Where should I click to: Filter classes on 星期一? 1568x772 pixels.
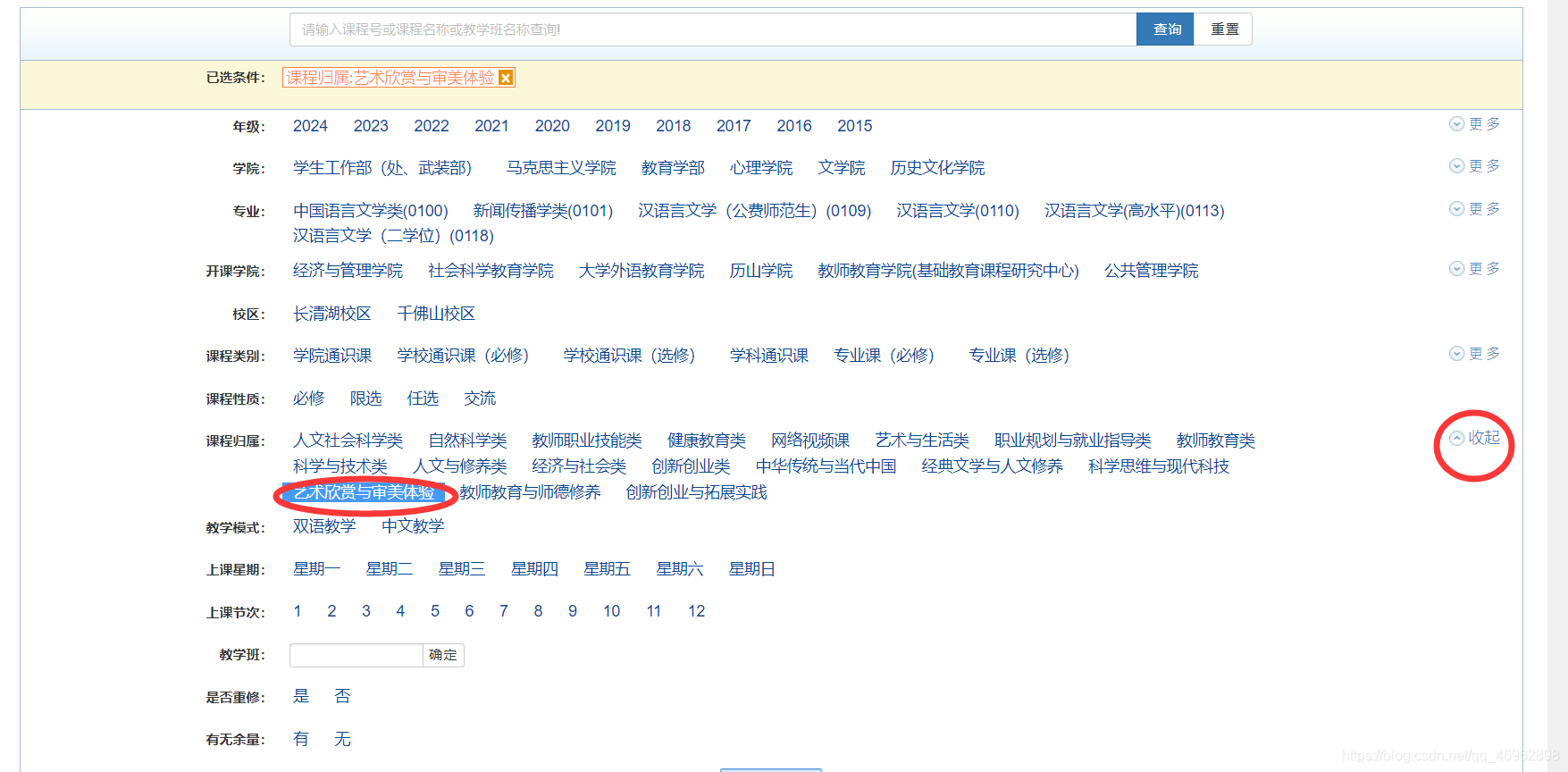[x=316, y=569]
